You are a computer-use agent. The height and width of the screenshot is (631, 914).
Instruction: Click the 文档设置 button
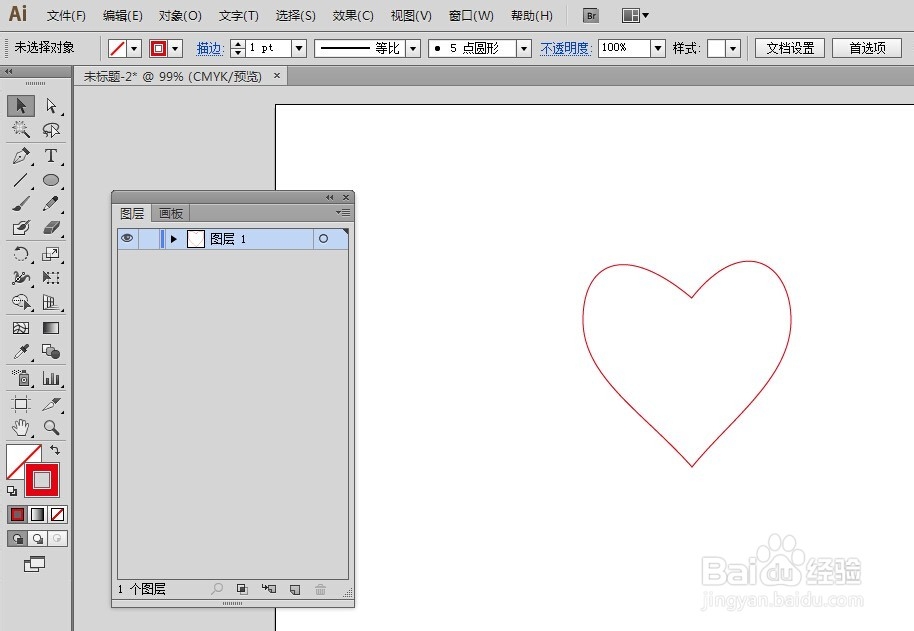pos(790,48)
